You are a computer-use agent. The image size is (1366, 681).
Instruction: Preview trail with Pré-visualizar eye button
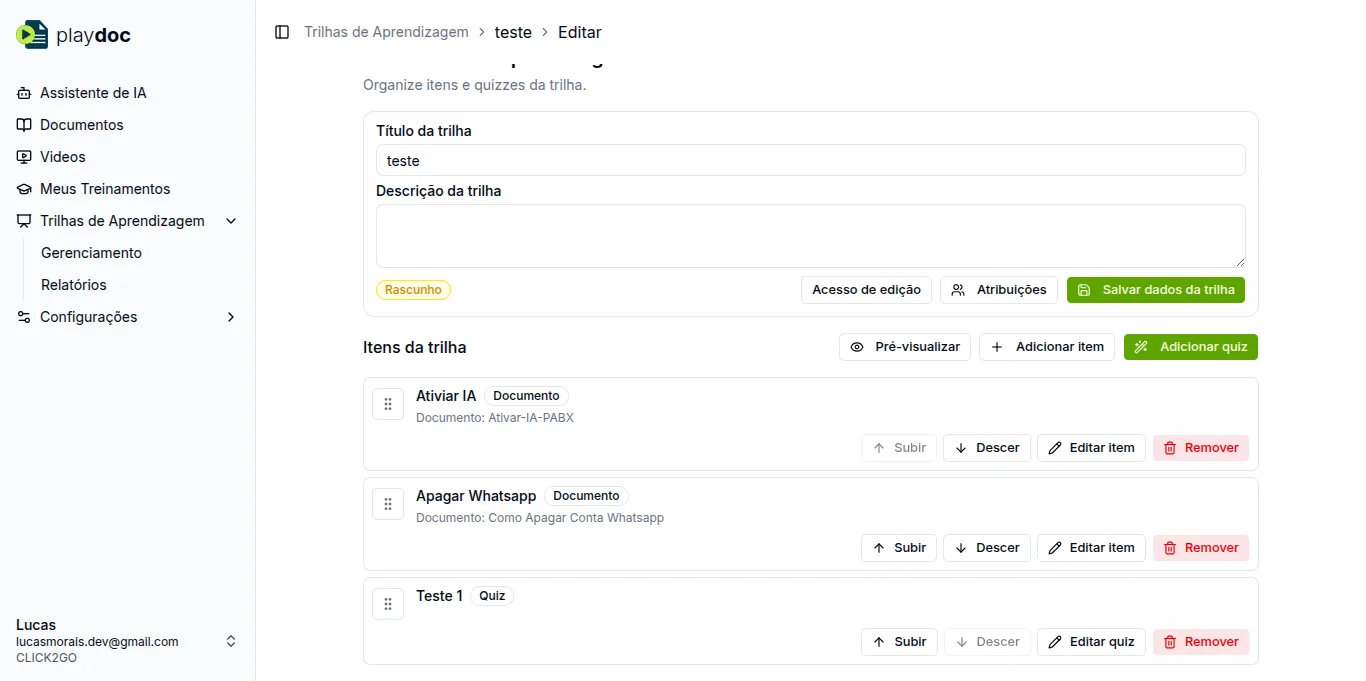pyautogui.click(x=904, y=347)
